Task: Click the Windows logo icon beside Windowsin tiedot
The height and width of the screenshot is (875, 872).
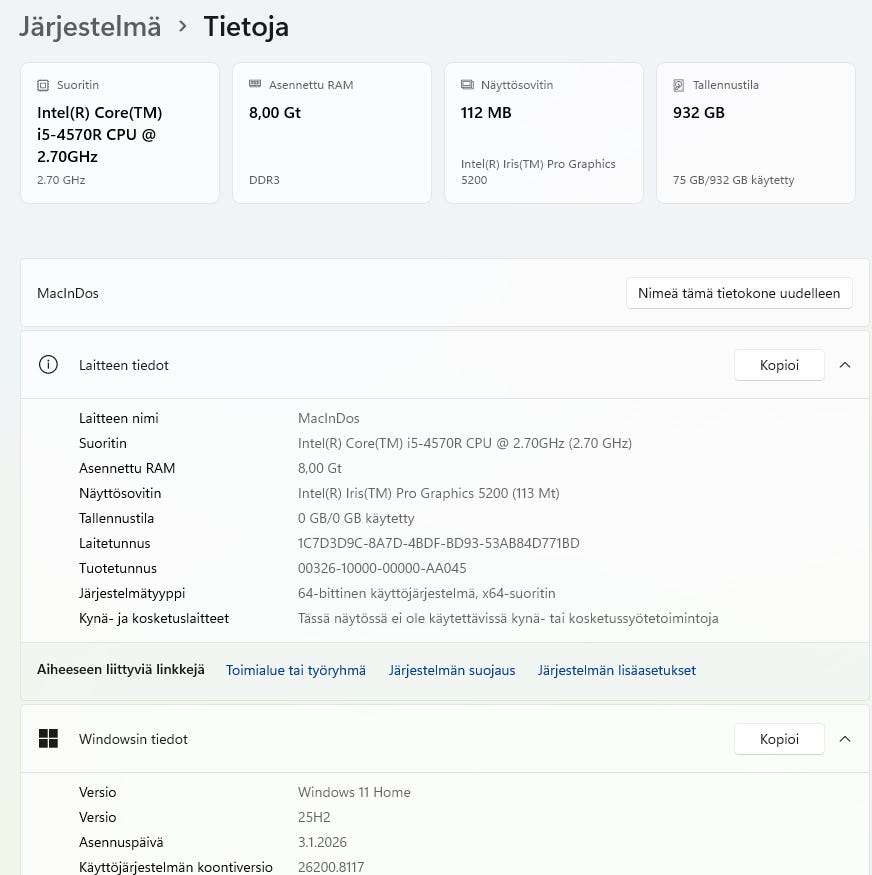Action: [x=48, y=739]
